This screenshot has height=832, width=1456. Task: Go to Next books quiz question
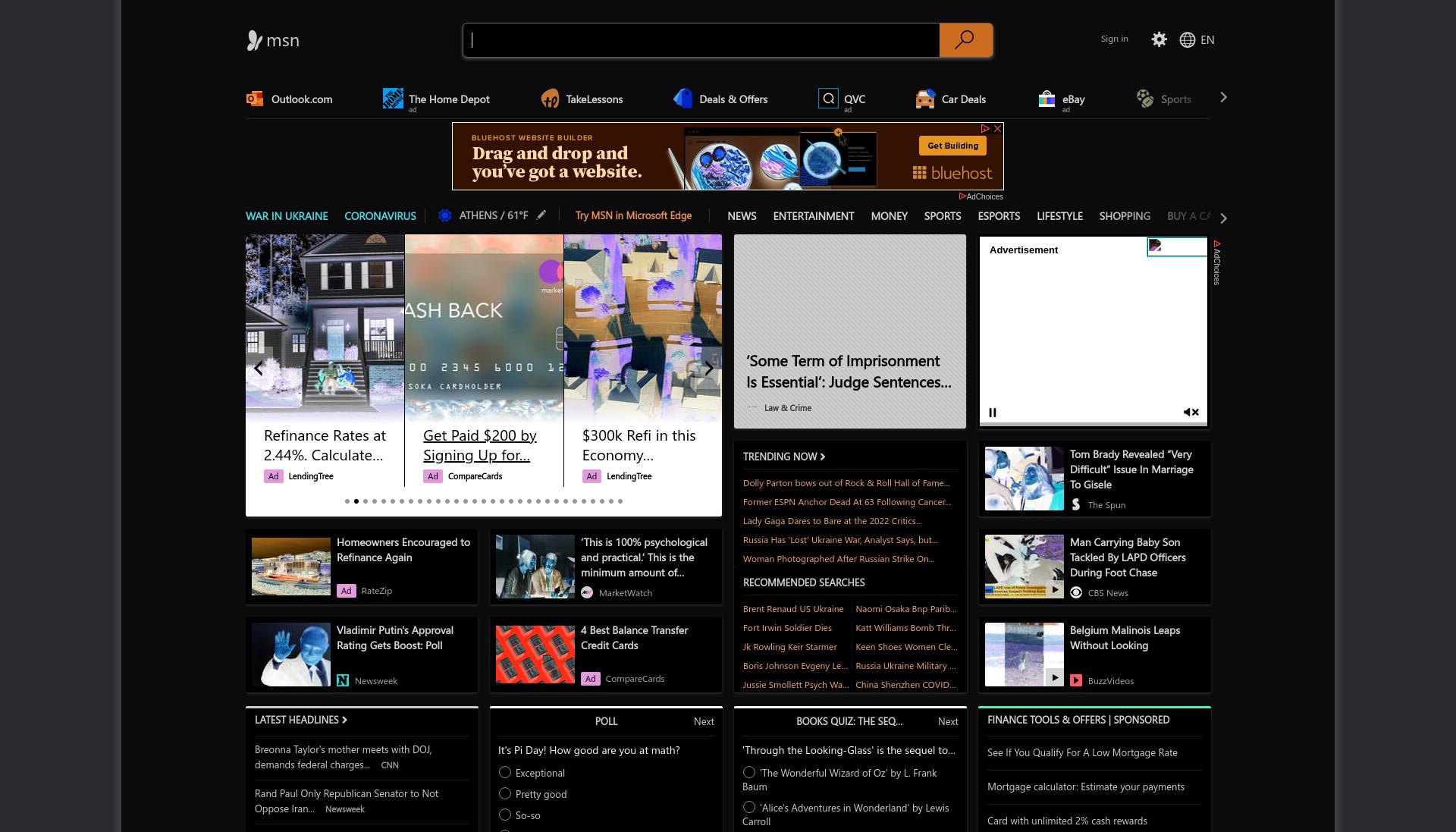point(948,721)
